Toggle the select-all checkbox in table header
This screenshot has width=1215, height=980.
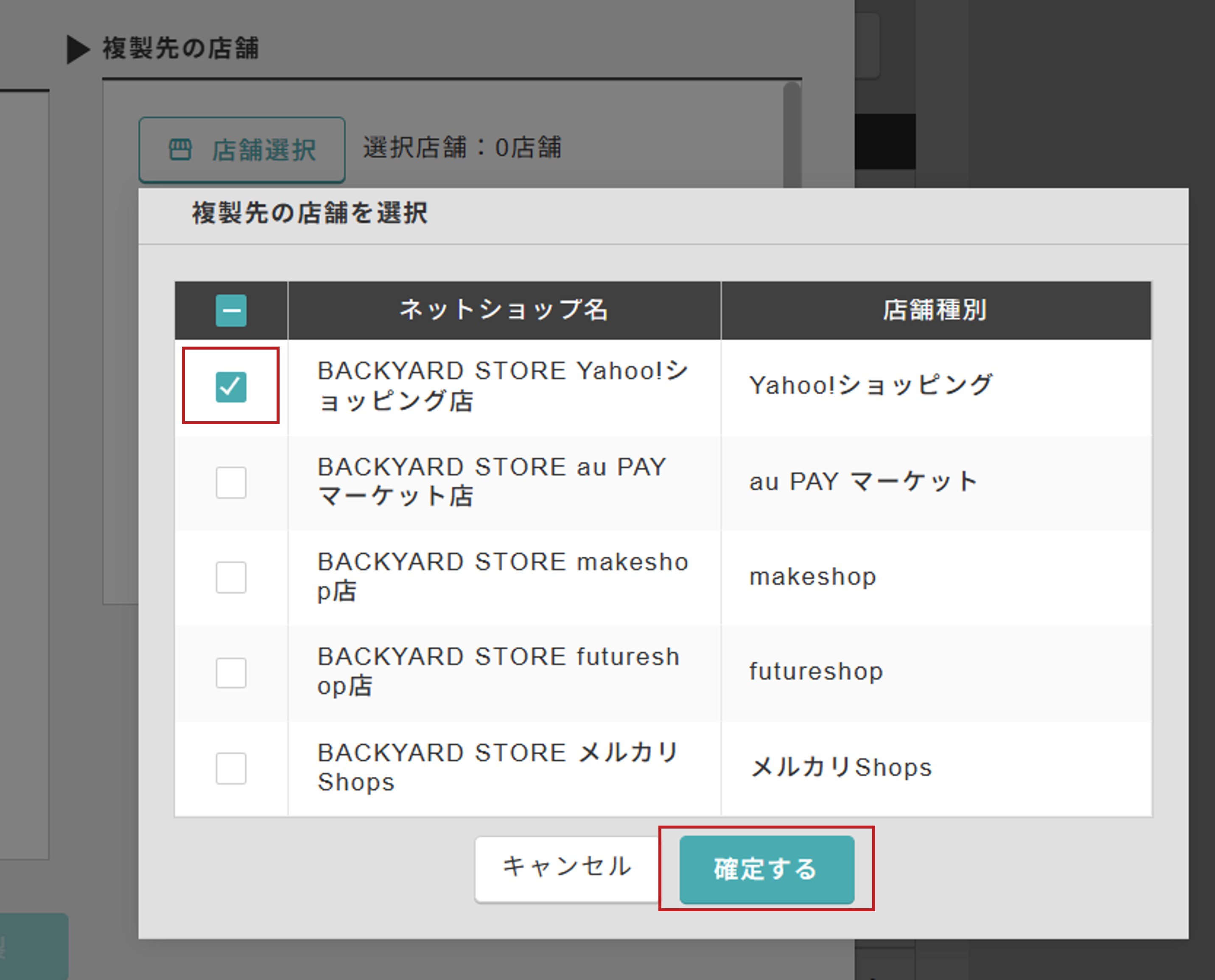pos(231,311)
